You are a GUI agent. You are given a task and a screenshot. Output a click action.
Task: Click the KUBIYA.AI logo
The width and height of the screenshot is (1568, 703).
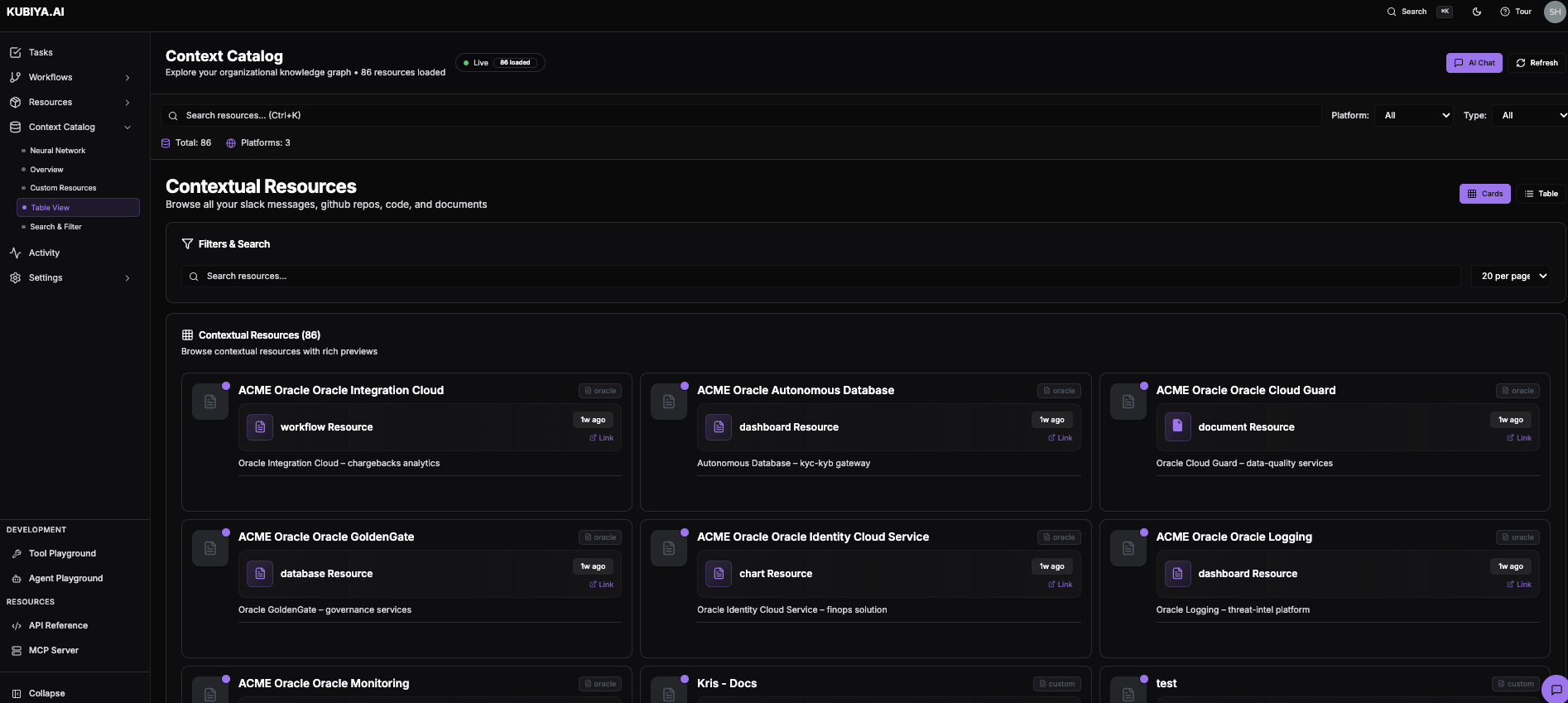36,12
